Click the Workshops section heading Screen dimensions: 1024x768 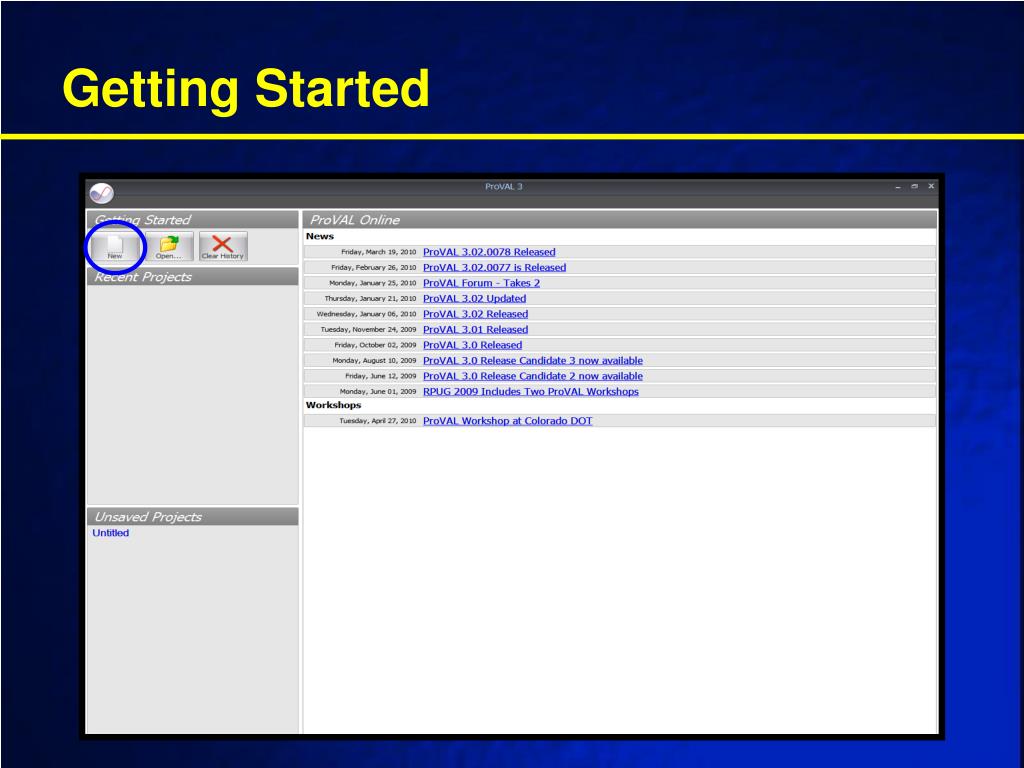(x=334, y=405)
